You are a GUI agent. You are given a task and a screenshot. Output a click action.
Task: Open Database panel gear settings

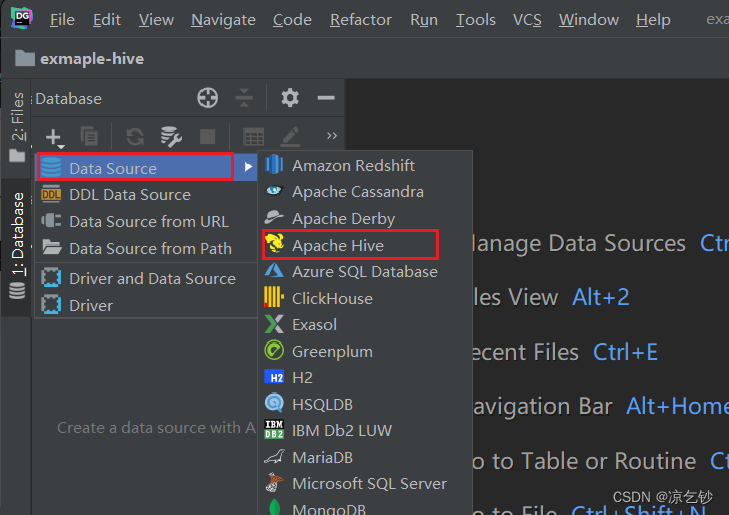[x=290, y=98]
